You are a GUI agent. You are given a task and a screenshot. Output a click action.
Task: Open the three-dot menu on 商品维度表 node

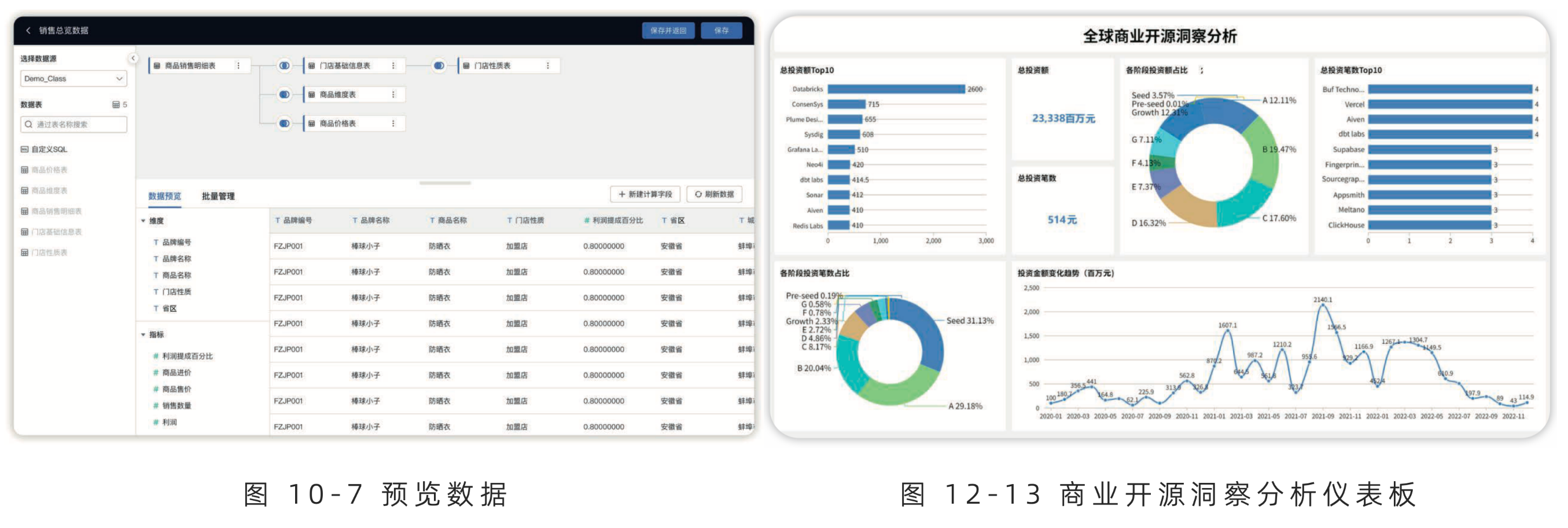click(393, 95)
